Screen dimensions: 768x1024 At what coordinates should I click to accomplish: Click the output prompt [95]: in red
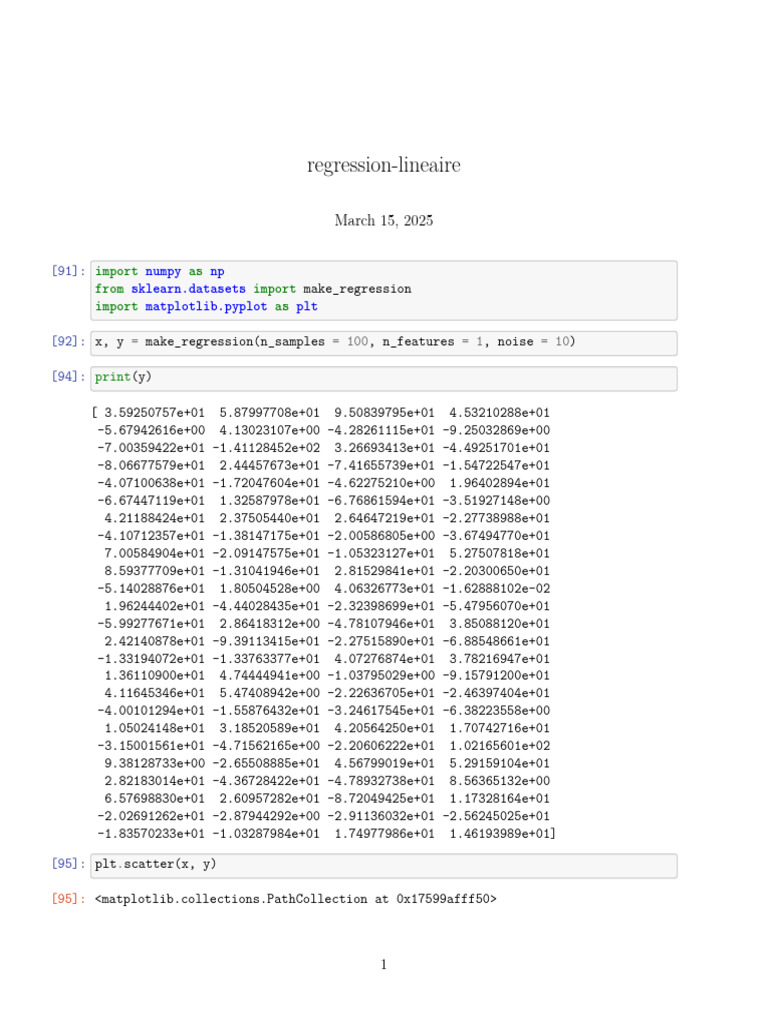point(69,899)
